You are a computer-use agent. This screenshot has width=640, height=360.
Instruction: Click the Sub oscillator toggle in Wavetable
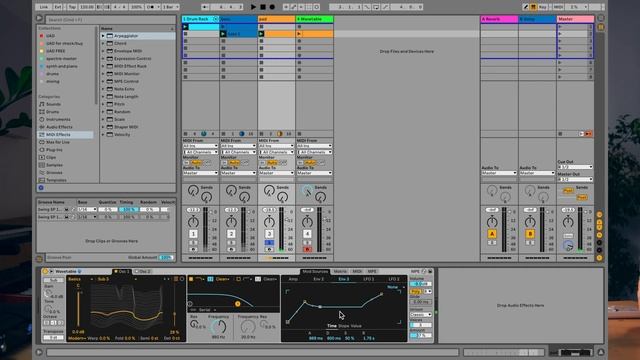(53, 280)
